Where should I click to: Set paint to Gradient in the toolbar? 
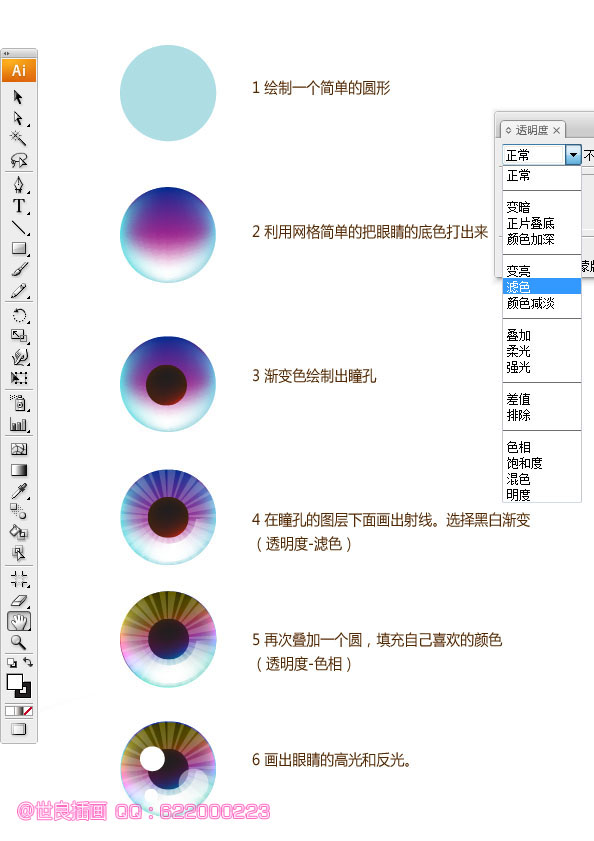[19, 711]
